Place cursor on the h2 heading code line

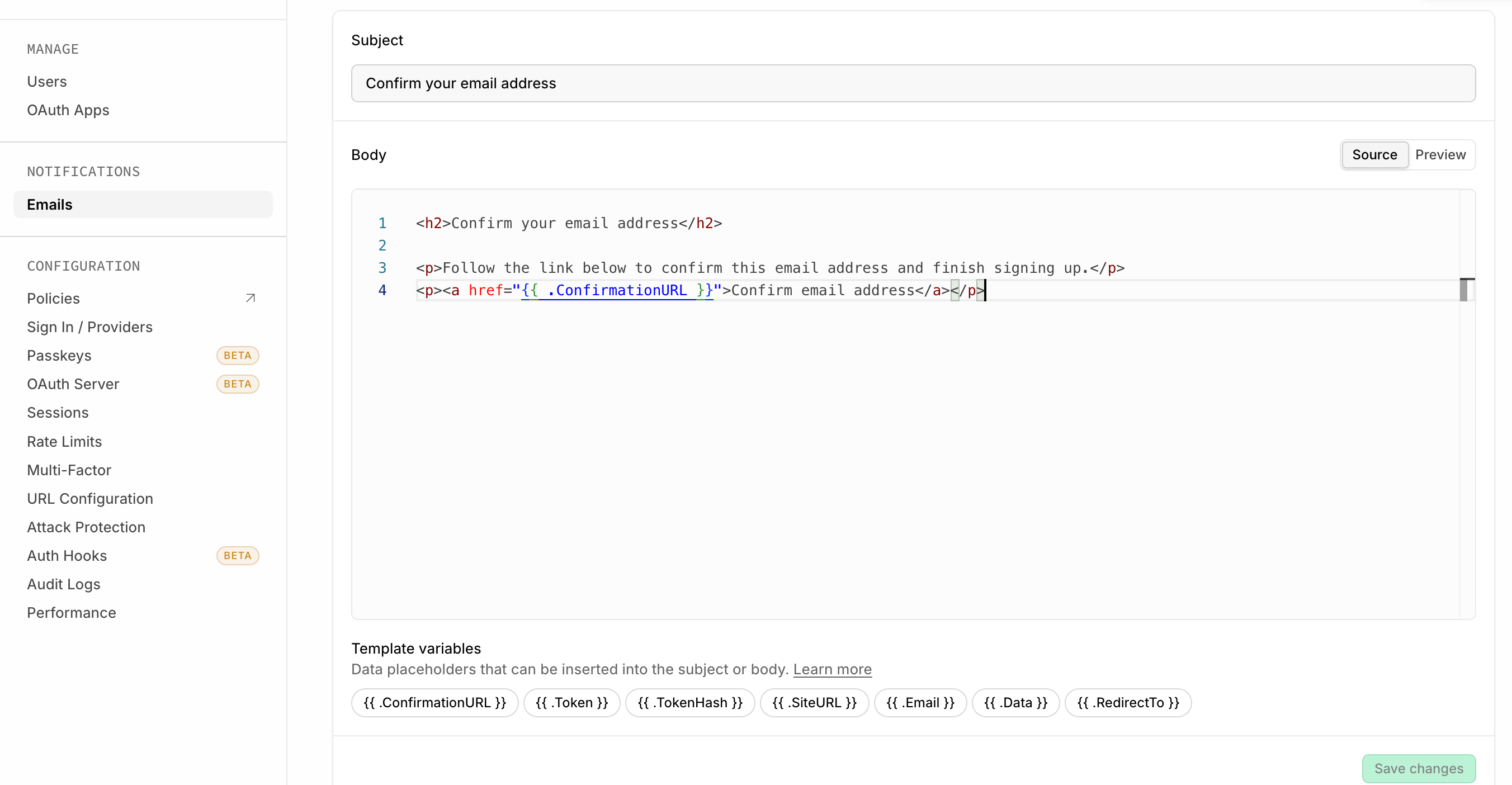pos(569,224)
